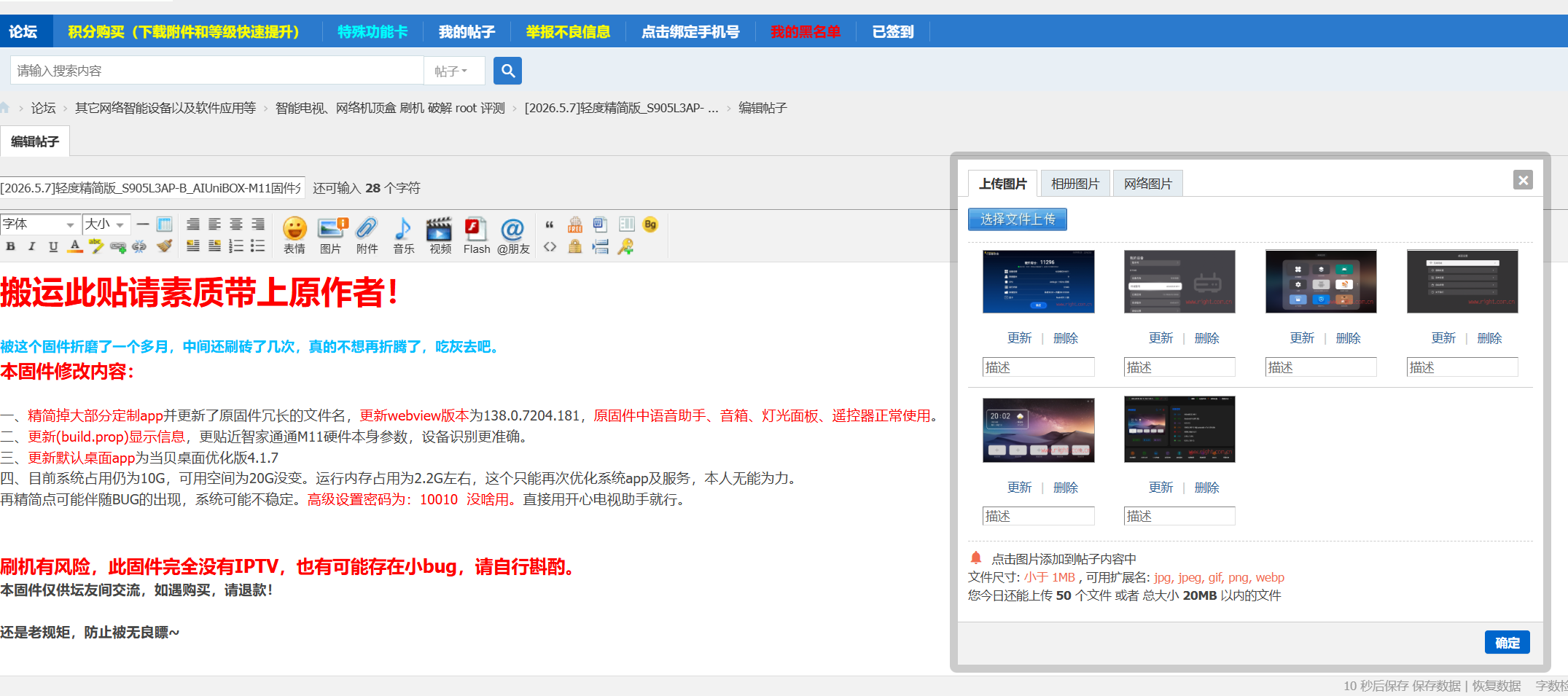Open the 帖子 search type dropdown
Image resolution: width=1568 pixels, height=696 pixels.
pos(455,71)
